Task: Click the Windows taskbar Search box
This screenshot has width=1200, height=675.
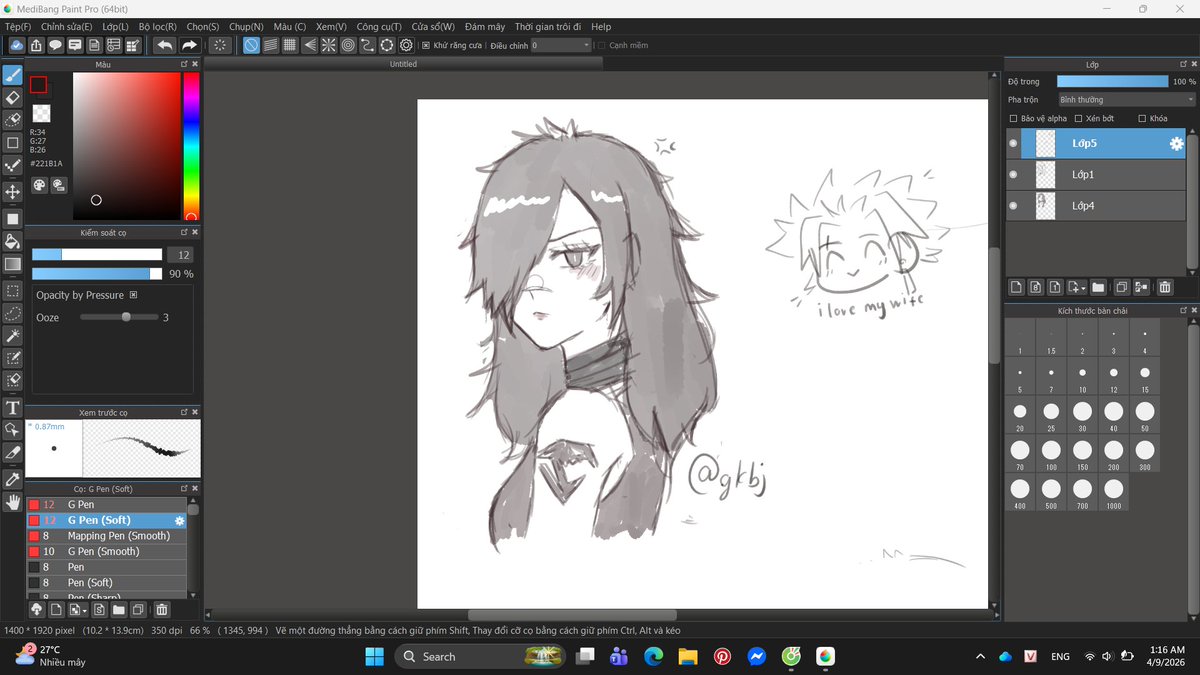Action: click(x=478, y=657)
